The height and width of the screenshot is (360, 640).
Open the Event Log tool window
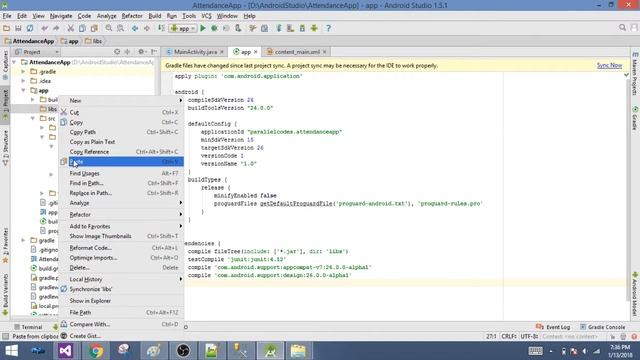553,327
